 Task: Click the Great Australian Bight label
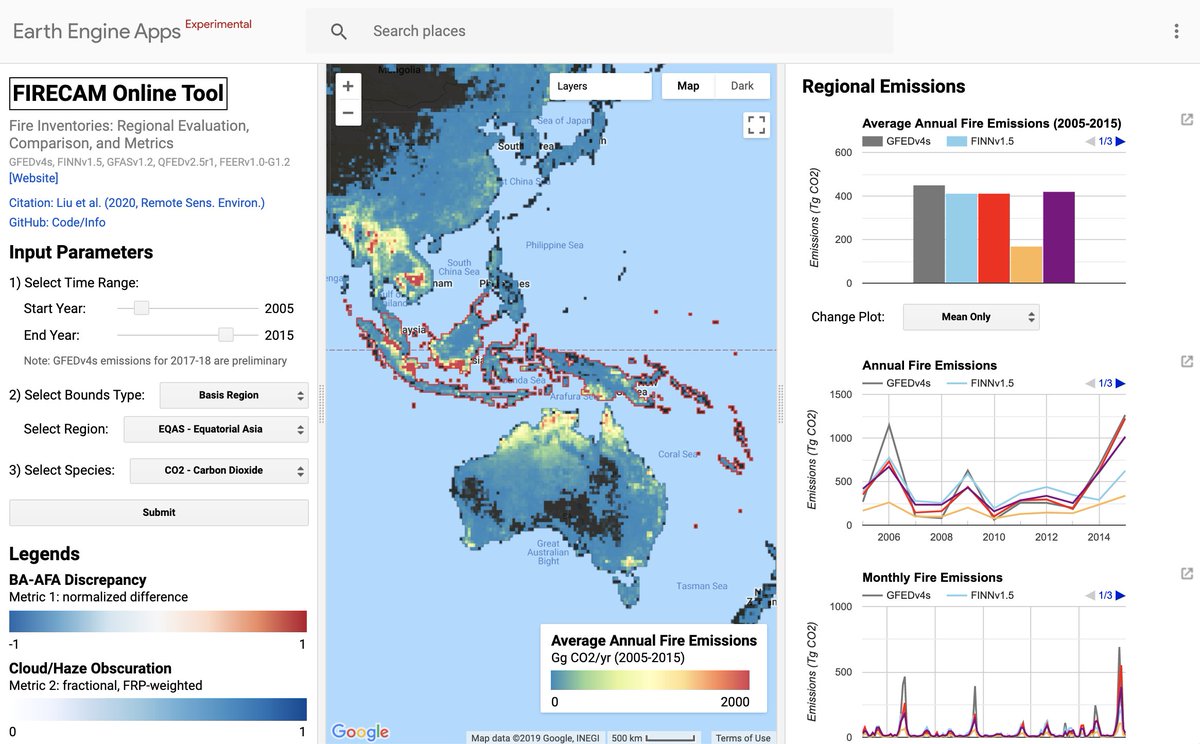pyautogui.click(x=549, y=552)
